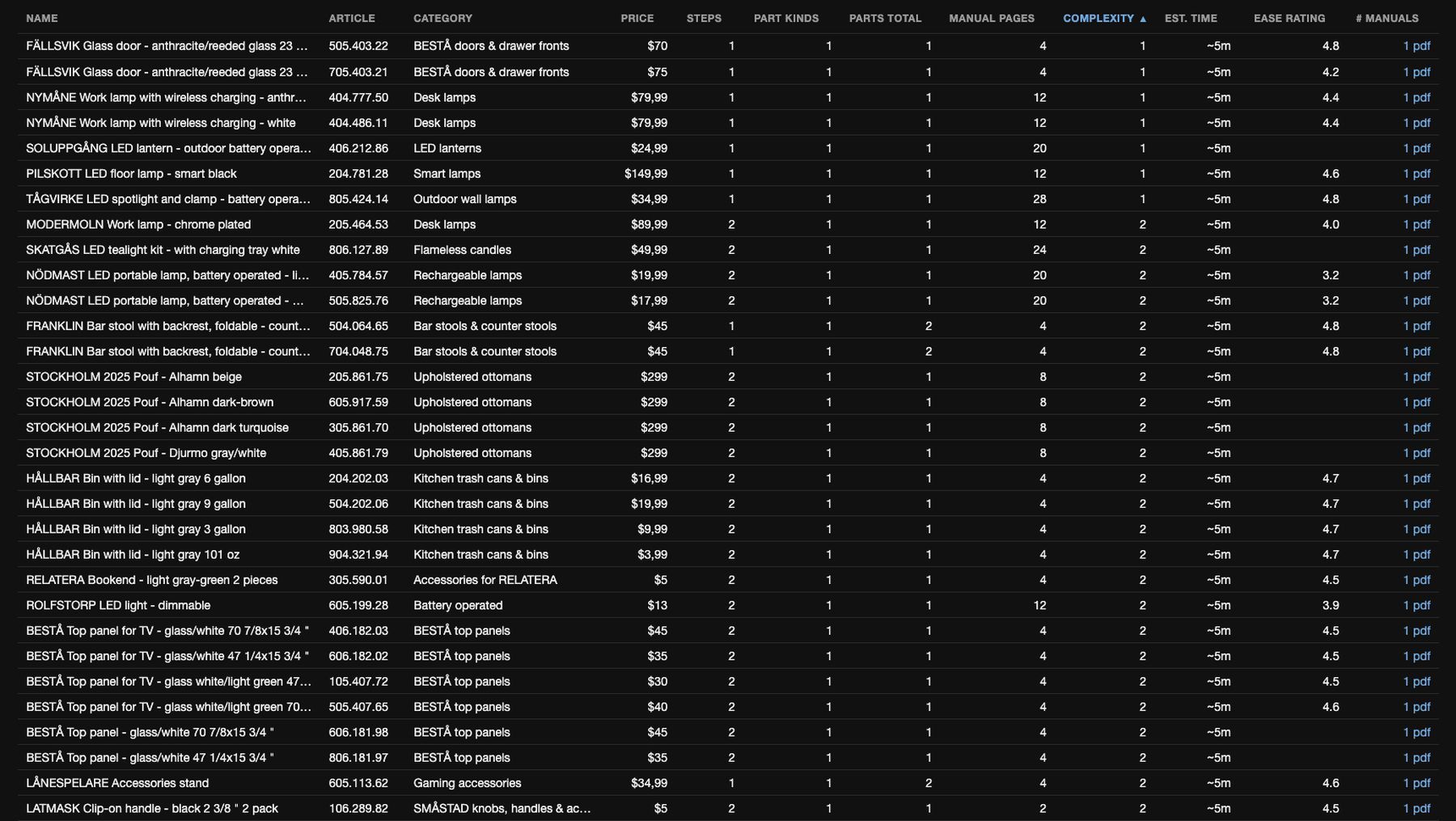
Task: Click article number 505.825.76
Action: pos(358,300)
